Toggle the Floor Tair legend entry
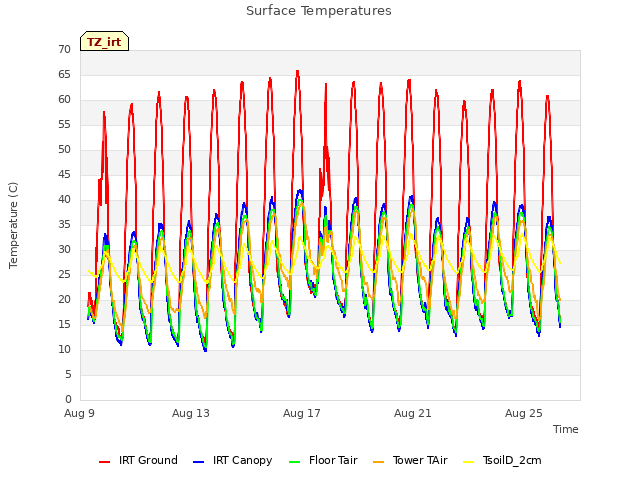This screenshot has height=480, width=640. point(323,460)
